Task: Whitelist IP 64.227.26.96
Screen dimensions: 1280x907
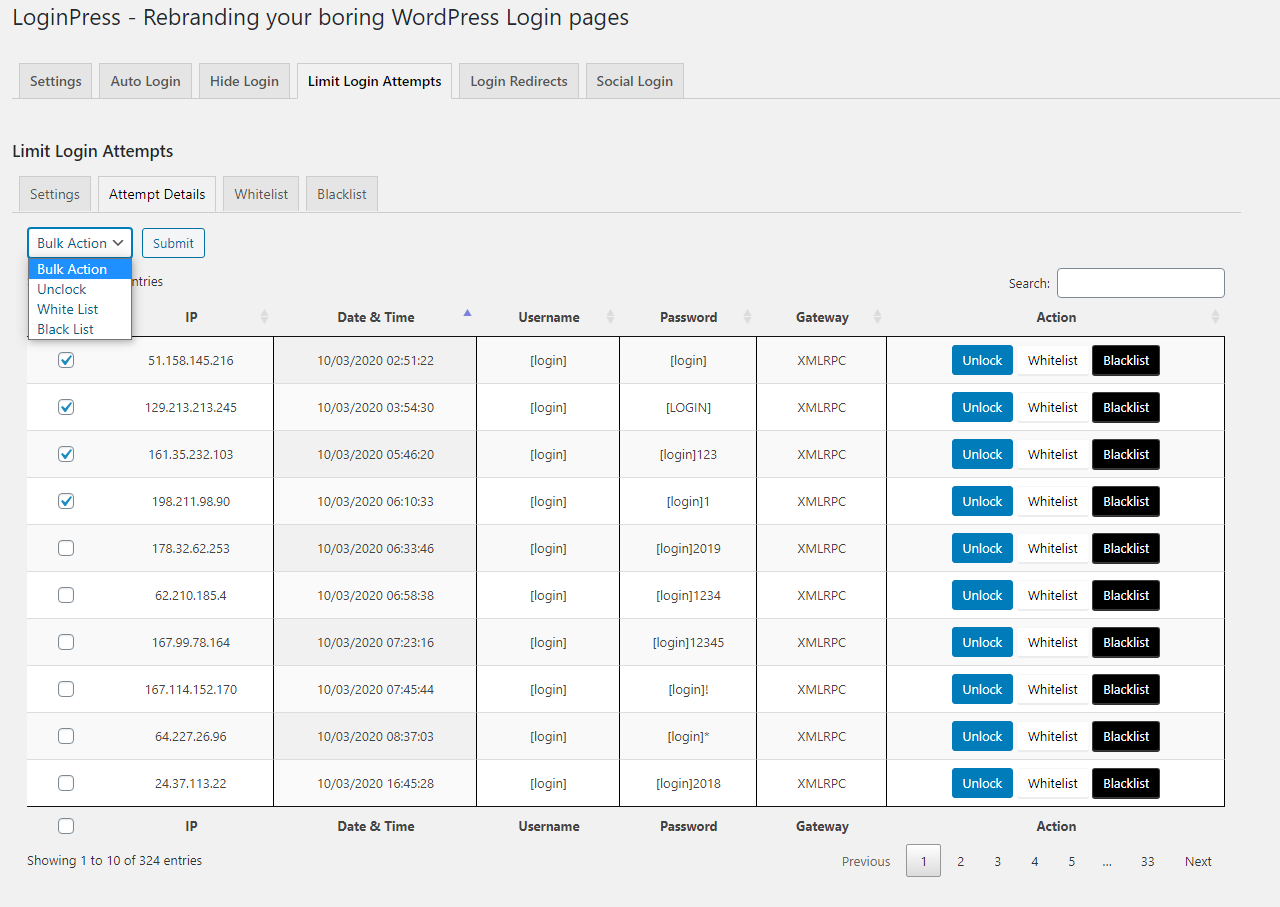Action: (1053, 736)
